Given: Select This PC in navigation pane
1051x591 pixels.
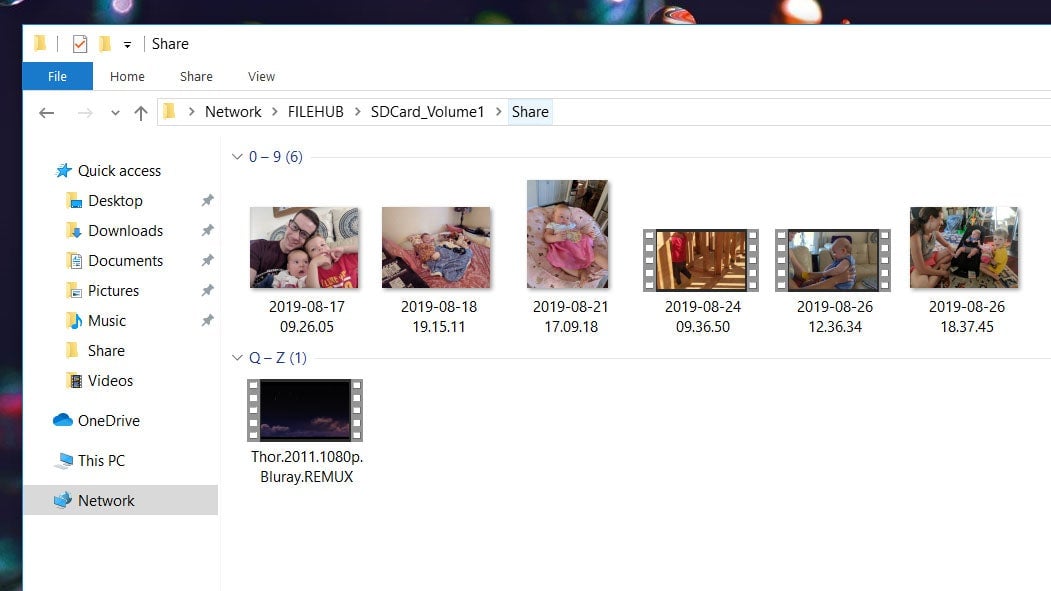Looking at the screenshot, I should (101, 461).
